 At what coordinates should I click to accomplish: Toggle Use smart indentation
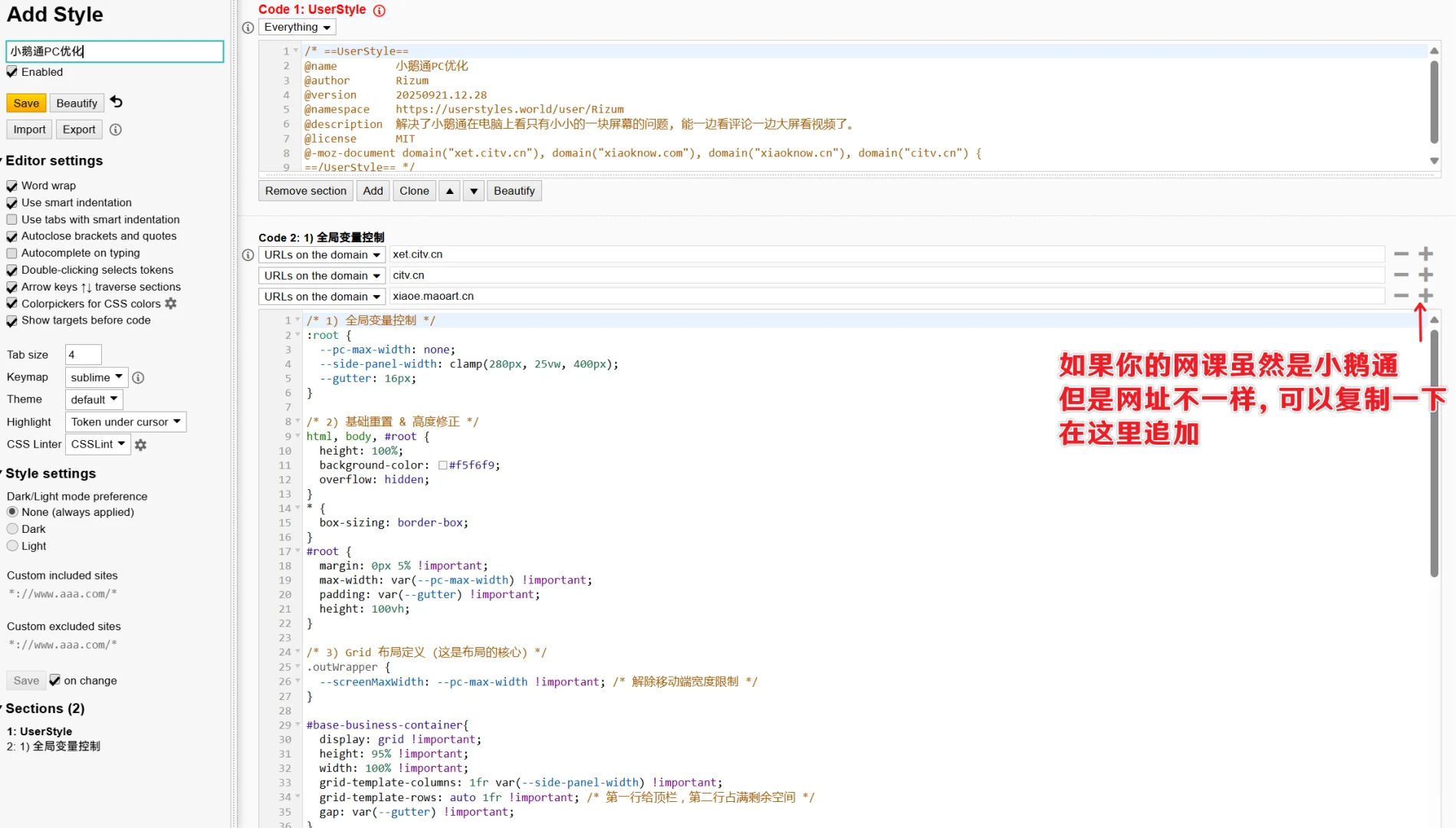pos(12,202)
